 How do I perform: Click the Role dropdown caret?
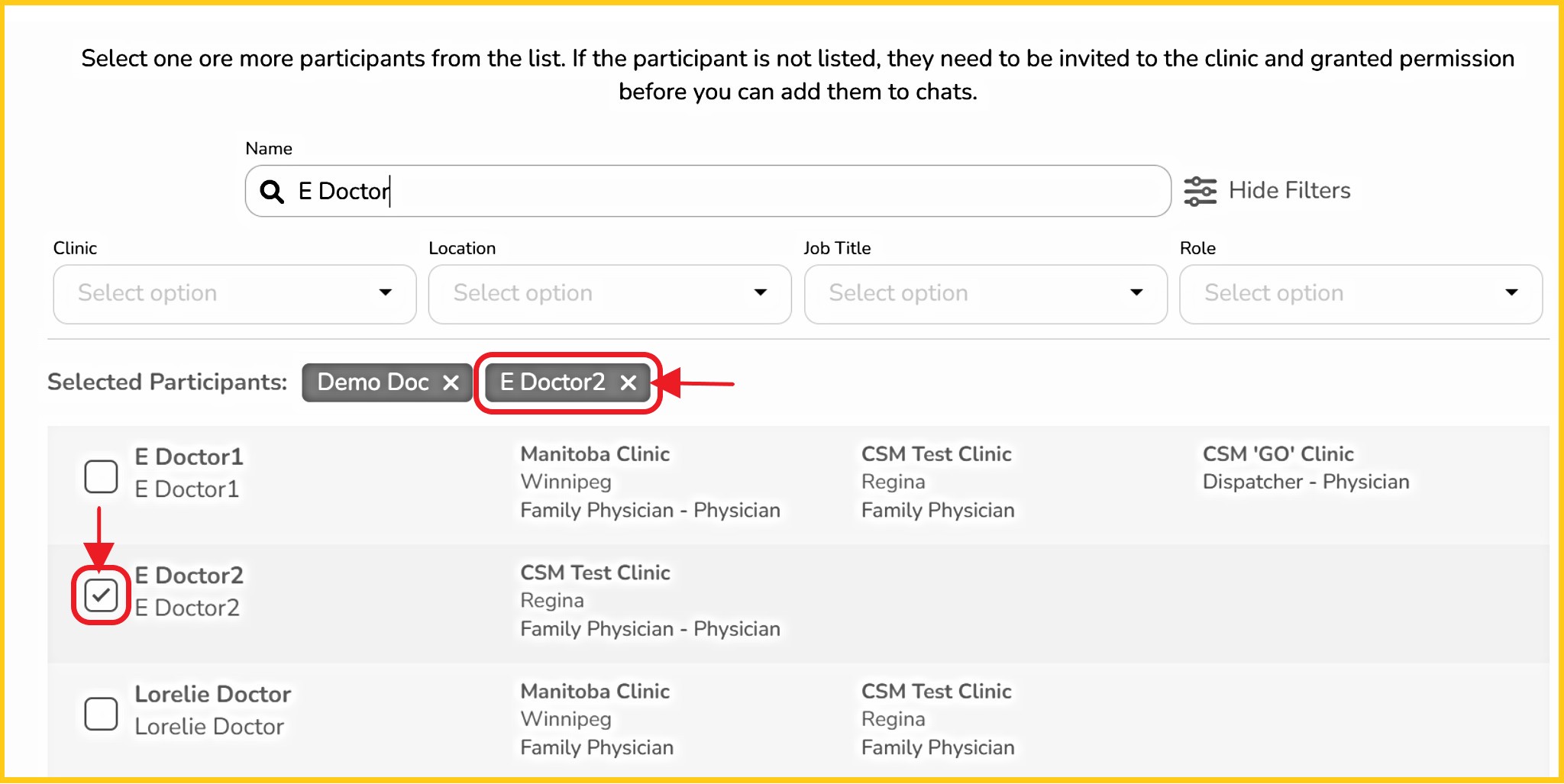[1511, 292]
